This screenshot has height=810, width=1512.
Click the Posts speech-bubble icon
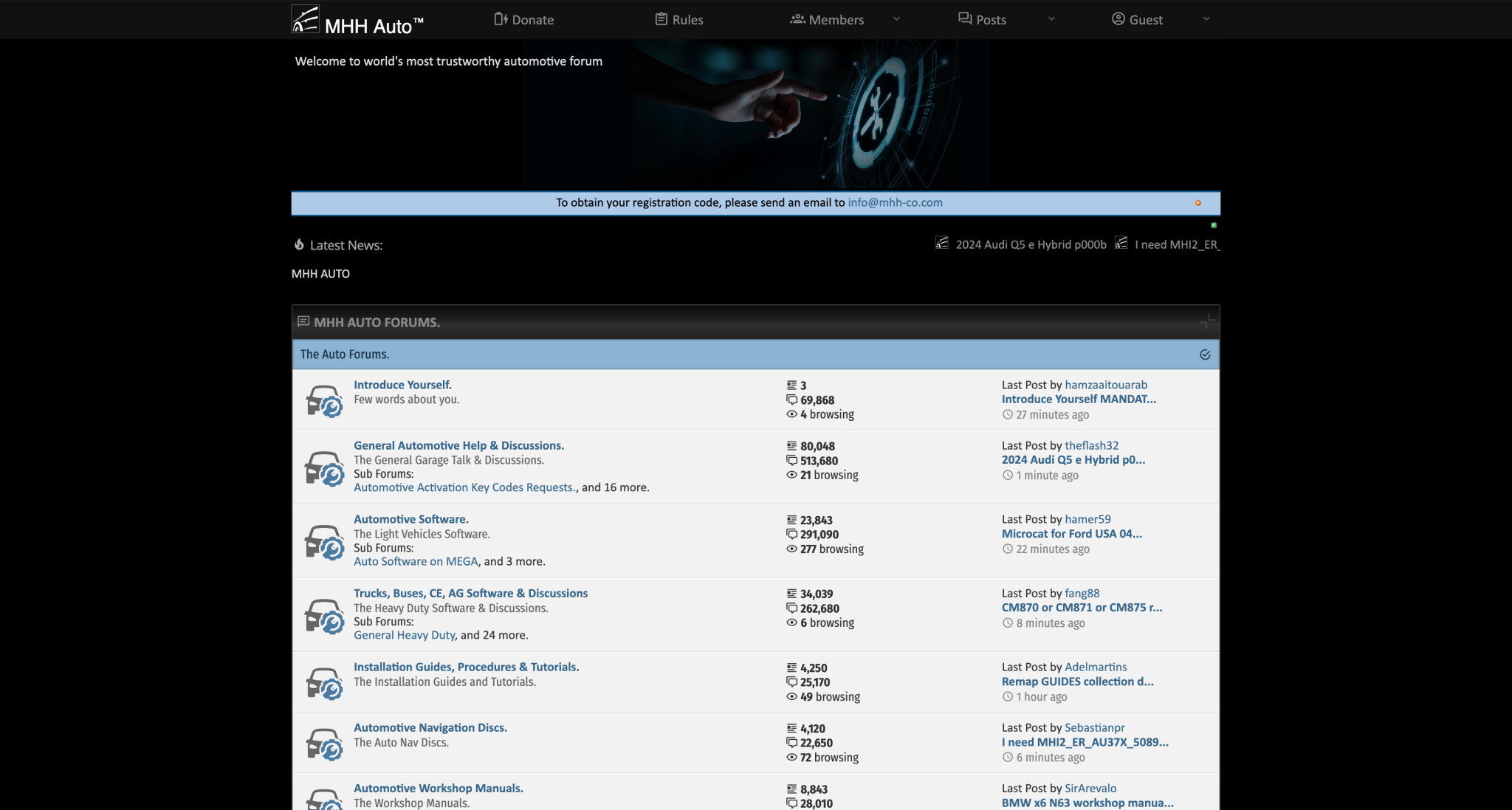[963, 18]
